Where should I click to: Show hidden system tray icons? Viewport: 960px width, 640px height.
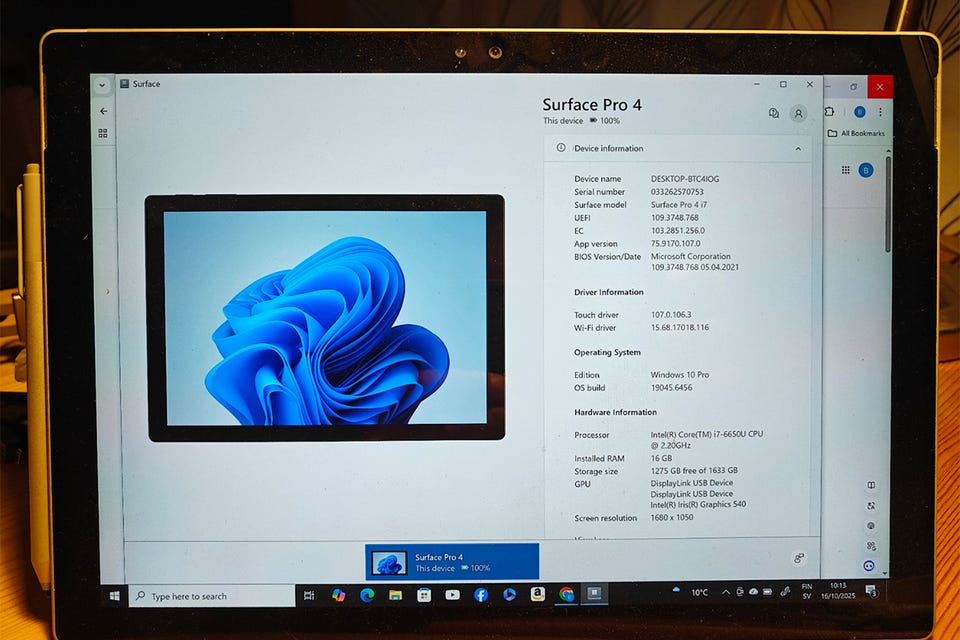tap(726, 592)
